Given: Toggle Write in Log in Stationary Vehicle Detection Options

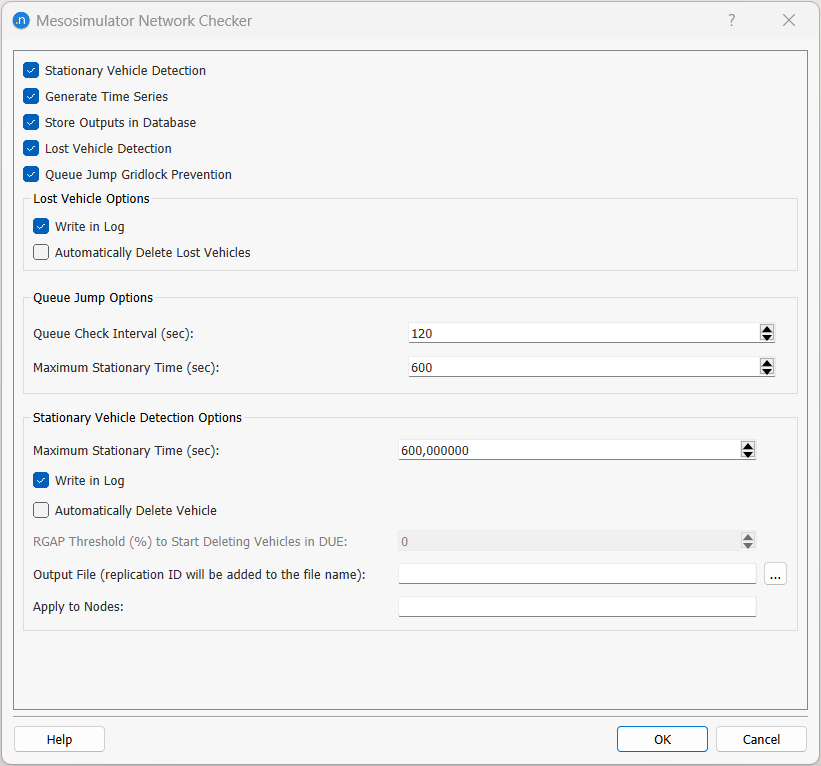Looking at the screenshot, I should [x=41, y=480].
